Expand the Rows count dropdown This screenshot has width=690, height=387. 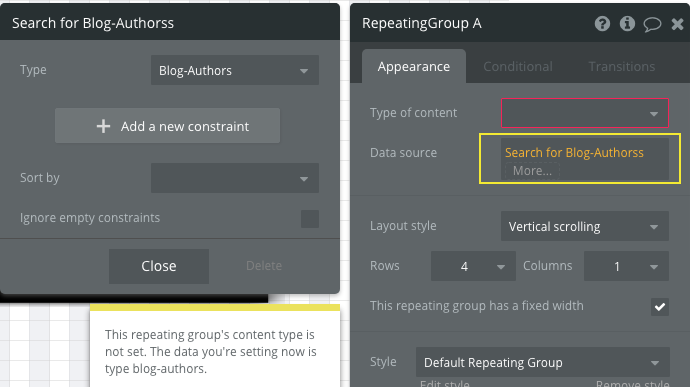[473, 266]
